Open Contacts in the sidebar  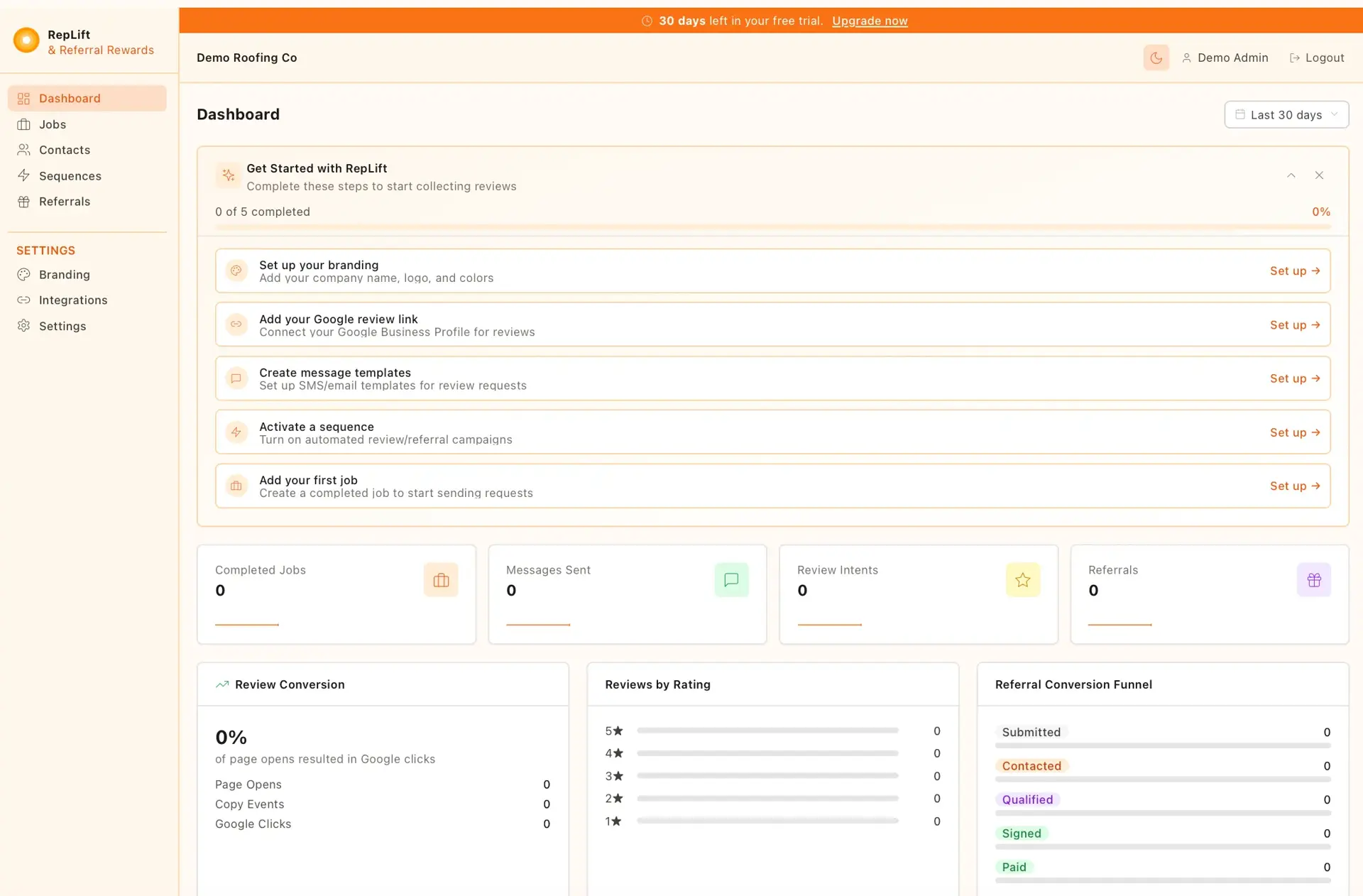tap(87, 150)
